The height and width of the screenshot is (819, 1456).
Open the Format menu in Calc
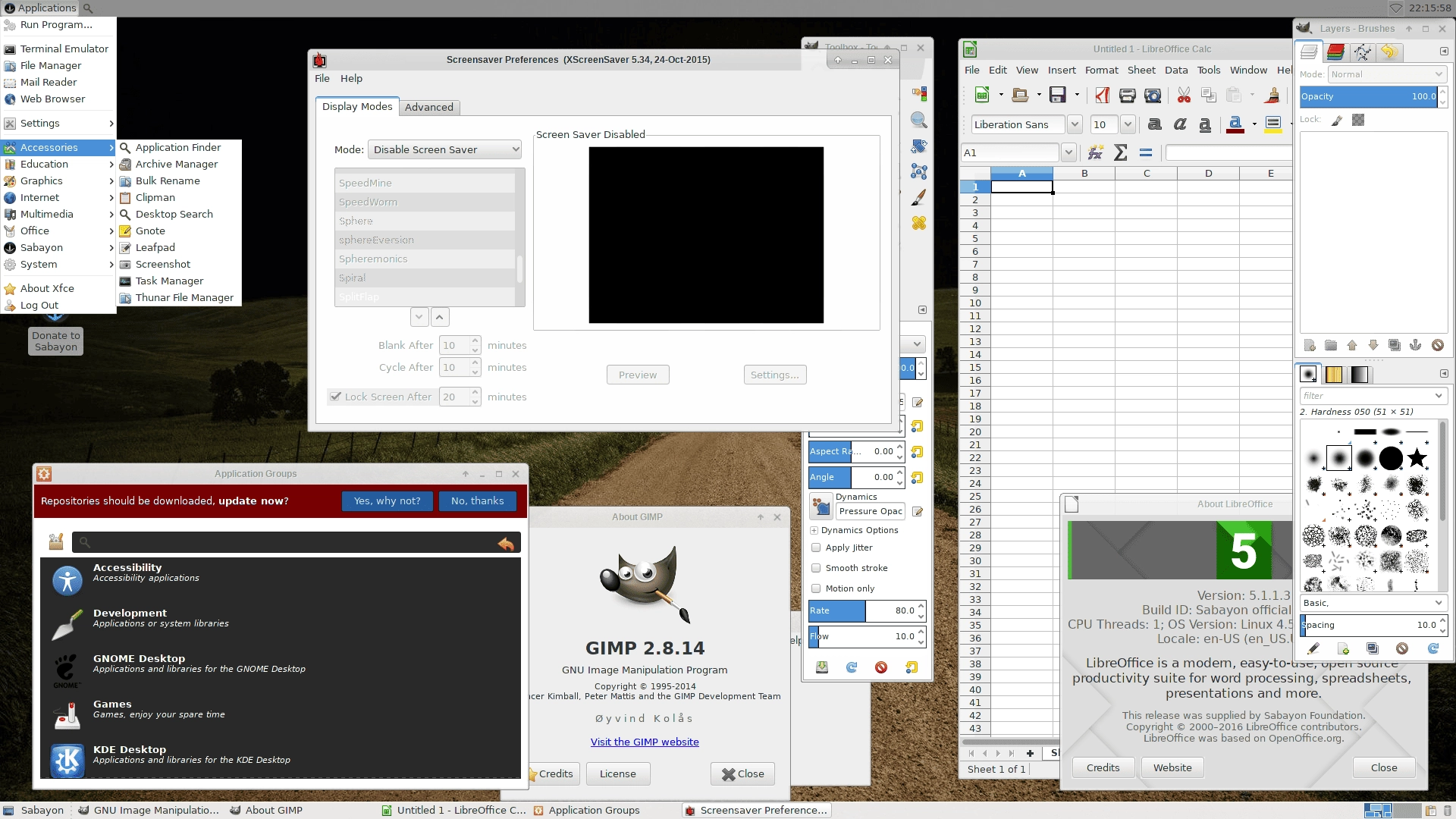coord(1101,70)
